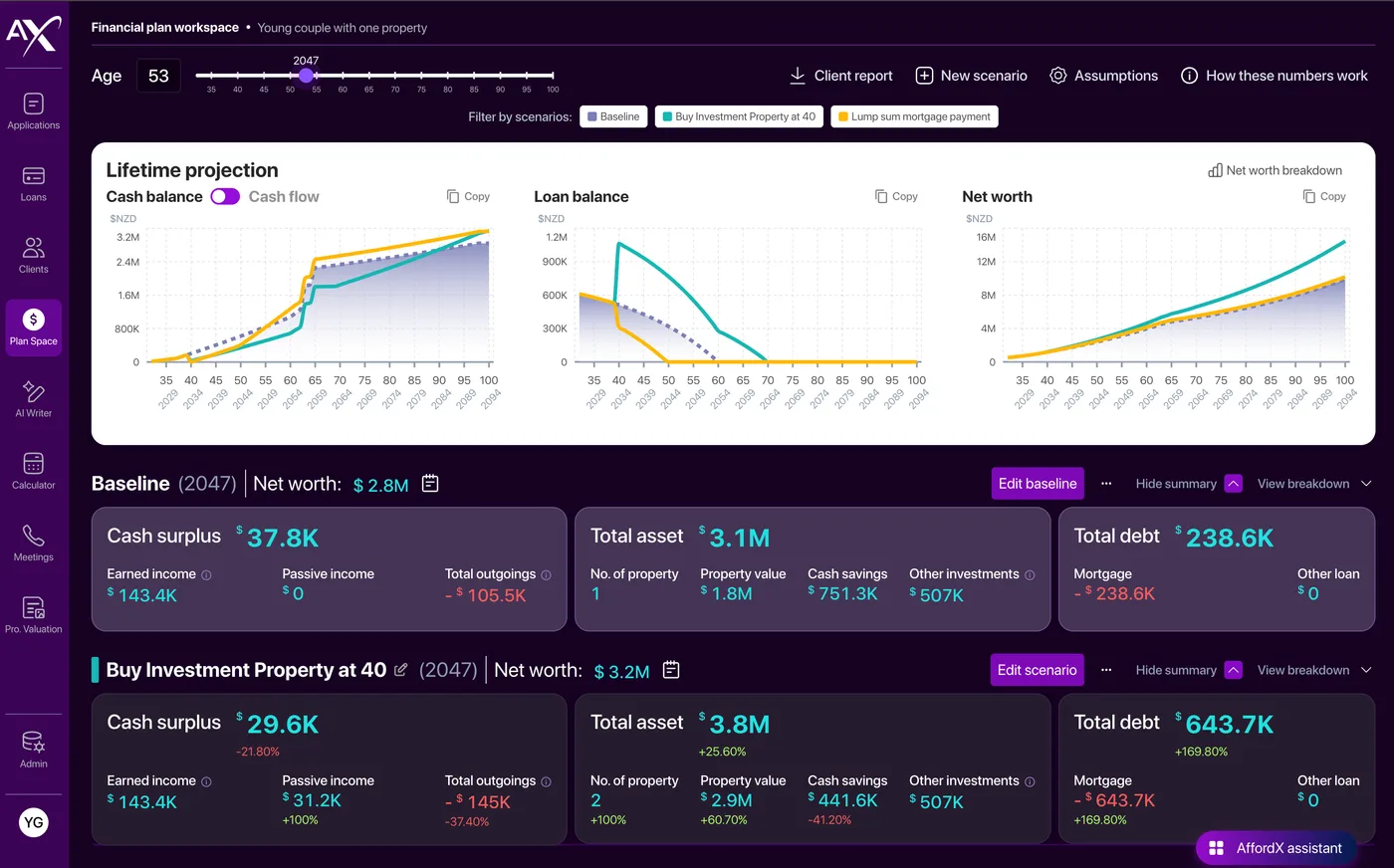
Task: Download the Client report
Action: pos(841,76)
